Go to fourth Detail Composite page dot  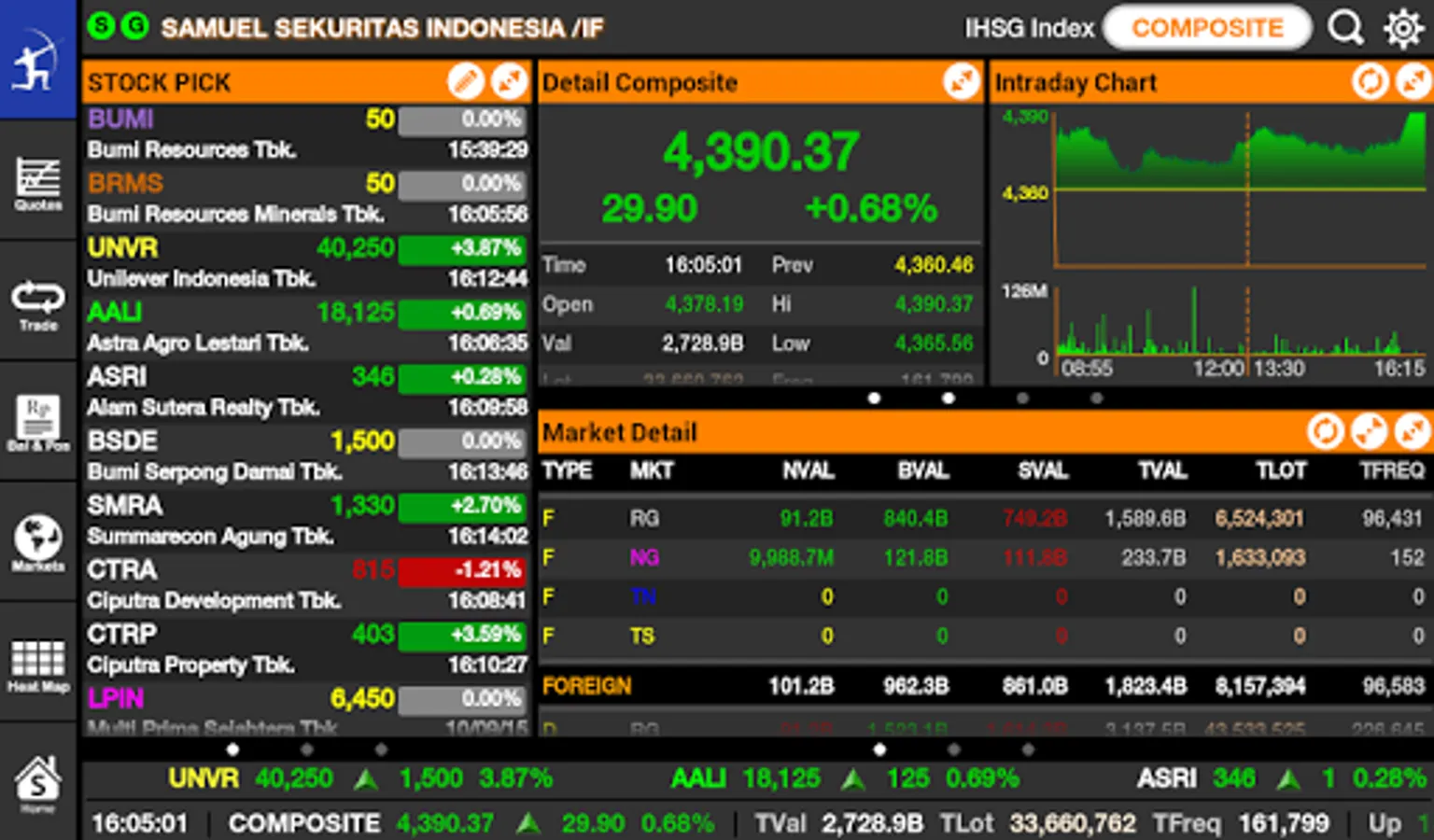1096,399
